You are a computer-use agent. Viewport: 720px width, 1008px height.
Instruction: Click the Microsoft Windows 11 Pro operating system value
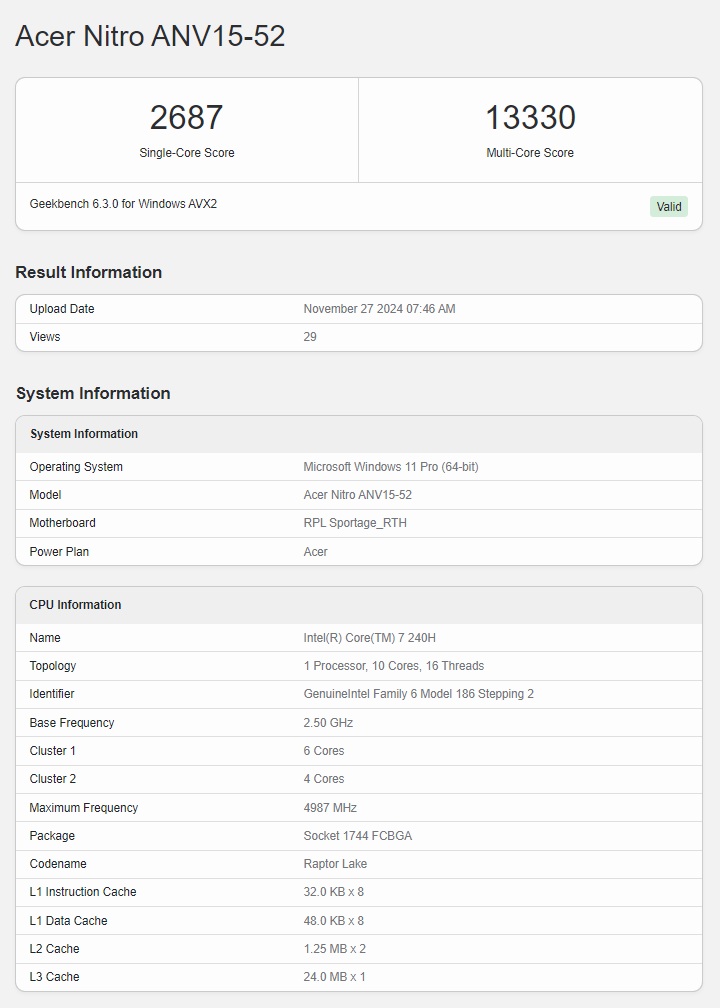coord(390,467)
